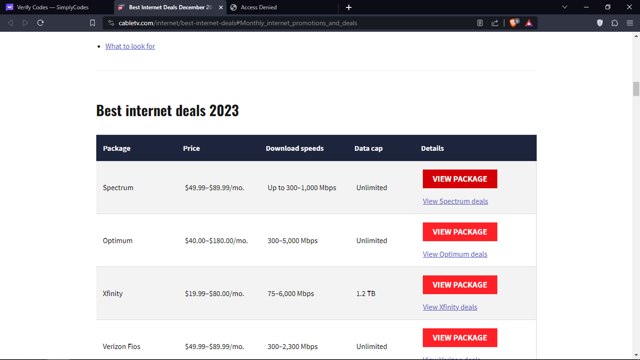
Task: Click the Data cap column header
Action: [369, 148]
